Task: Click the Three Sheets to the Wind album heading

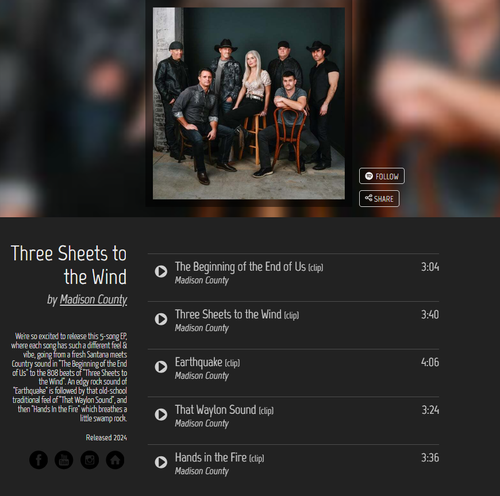Action: coord(69,265)
